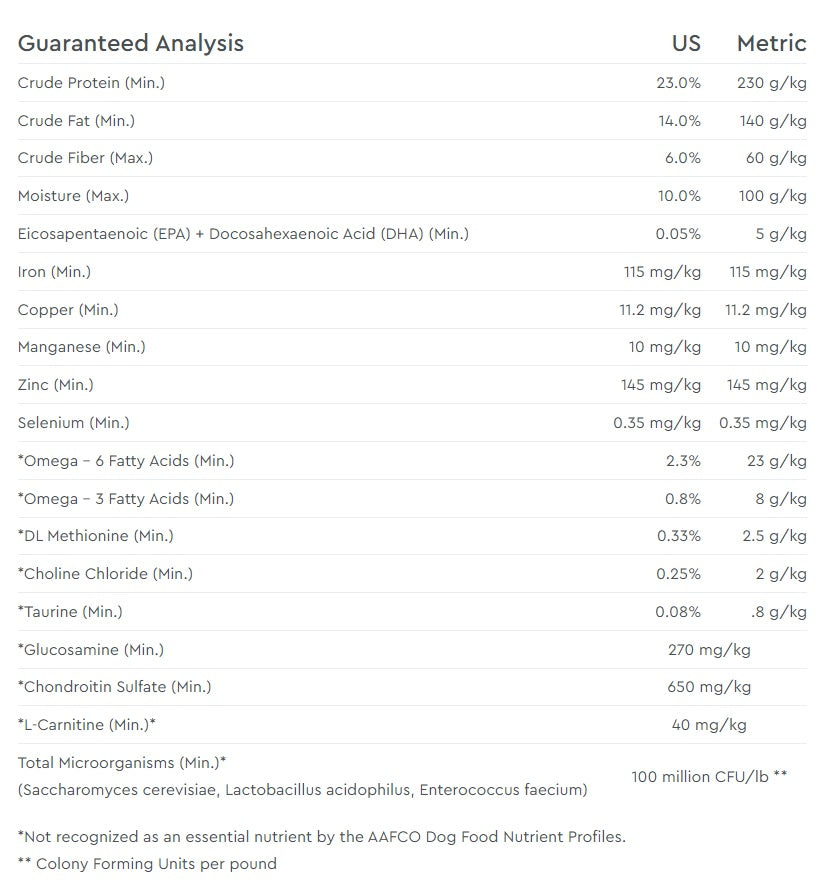The image size is (824, 880).
Task: Click the 60 g/kg crude fiber value
Action: click(776, 158)
